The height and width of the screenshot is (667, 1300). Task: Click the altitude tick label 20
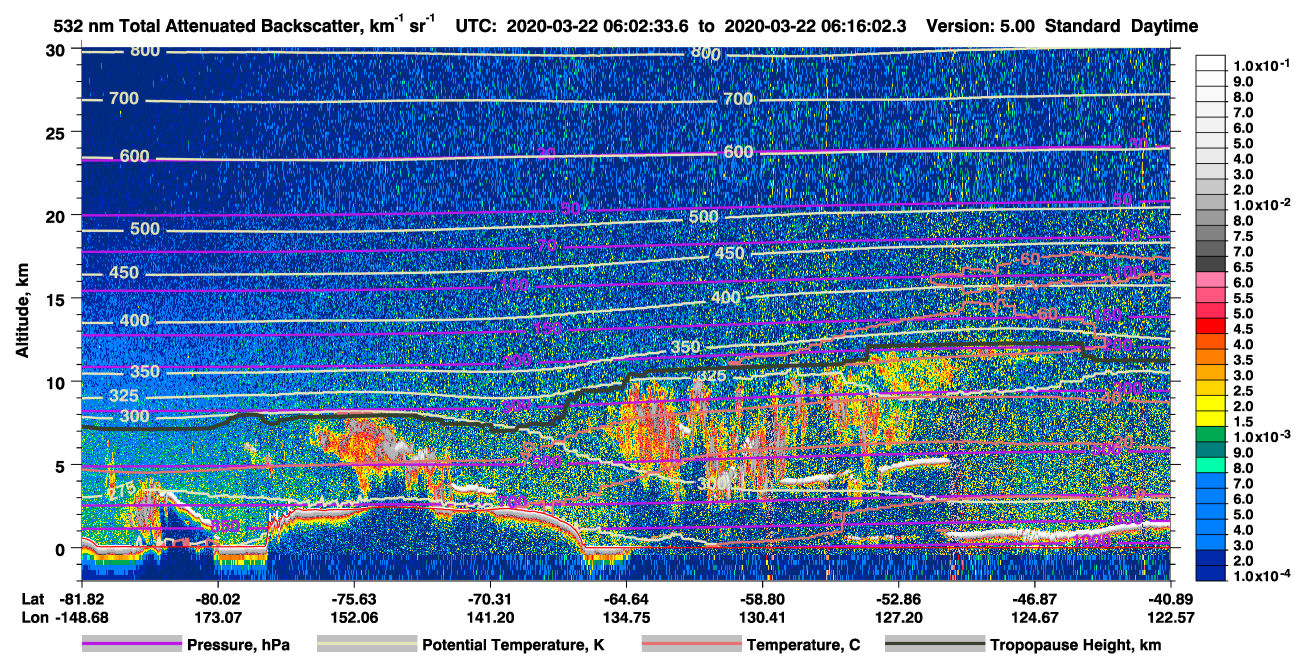tap(57, 215)
